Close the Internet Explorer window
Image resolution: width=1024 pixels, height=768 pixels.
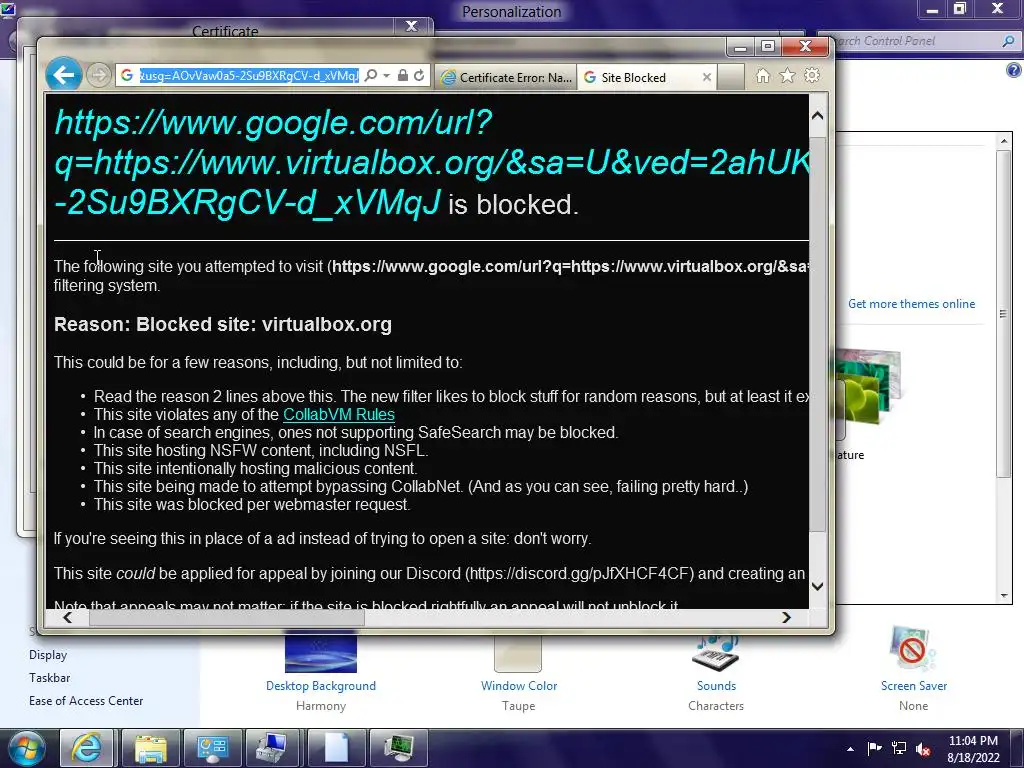click(x=805, y=46)
